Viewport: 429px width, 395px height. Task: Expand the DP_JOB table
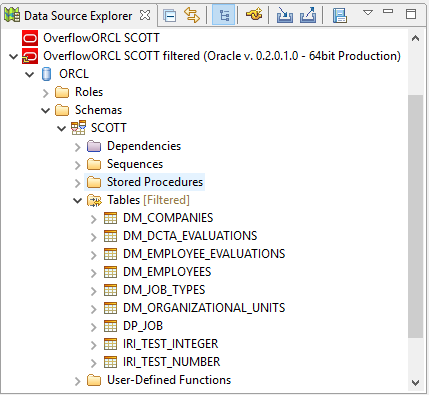(94, 327)
